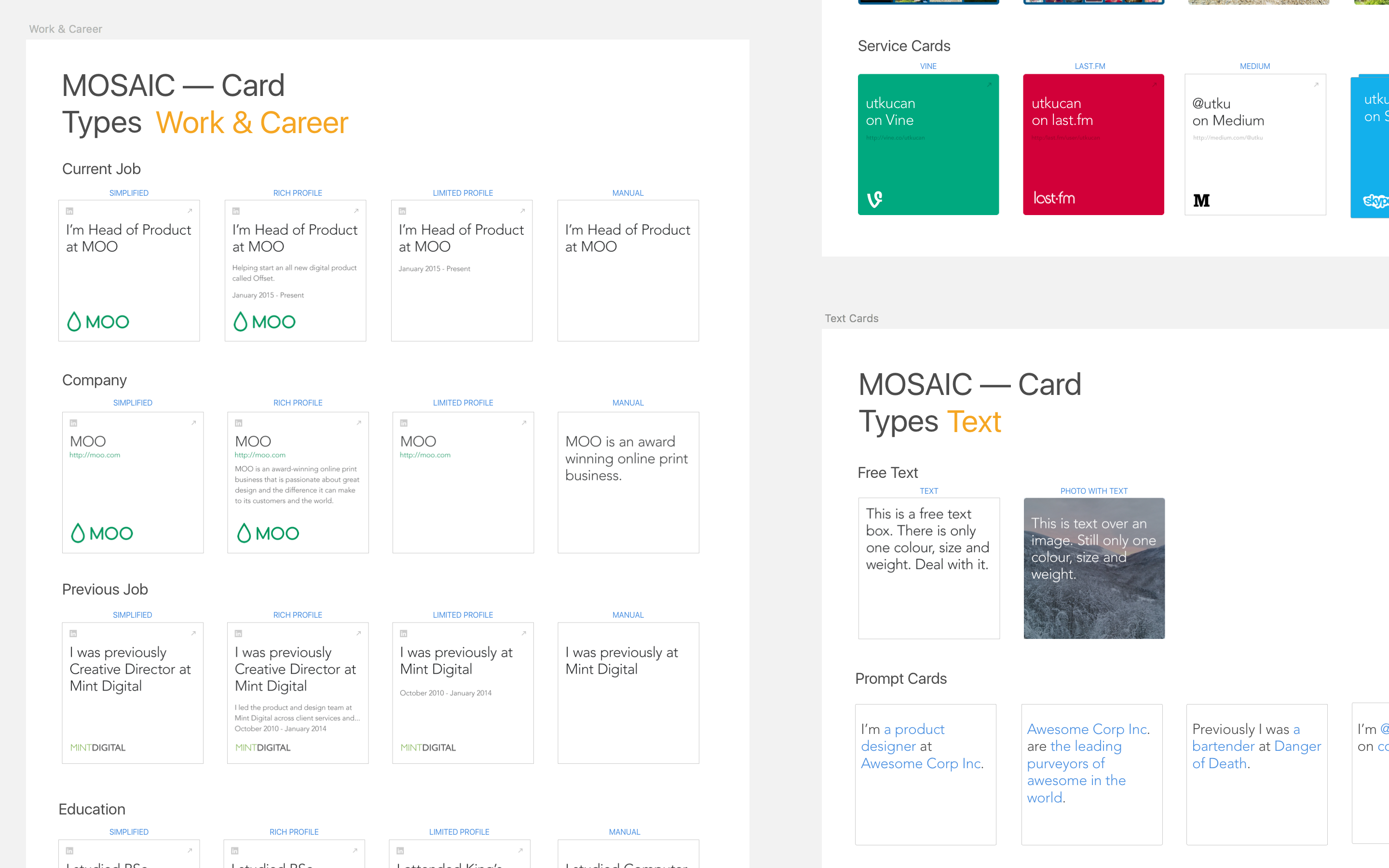Click 'October 2010 - January 2014' on Limited Profile card
This screenshot has height=868, width=1389.
click(446, 693)
